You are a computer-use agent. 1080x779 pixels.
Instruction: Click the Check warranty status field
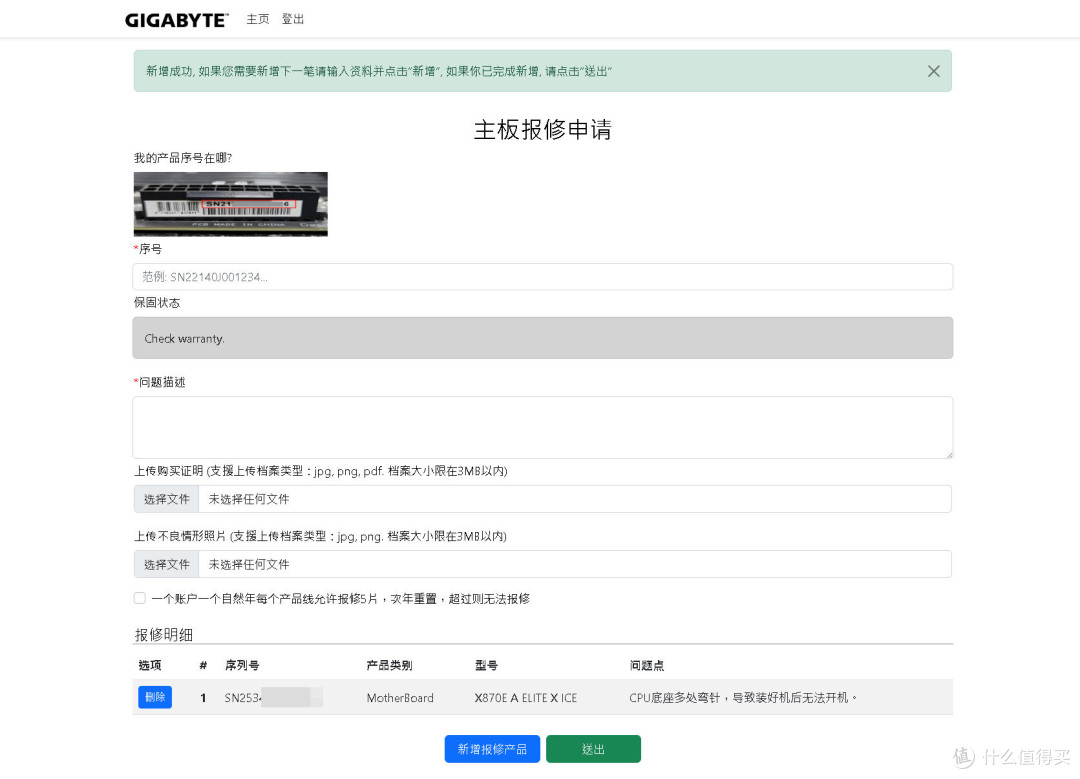[x=543, y=338]
